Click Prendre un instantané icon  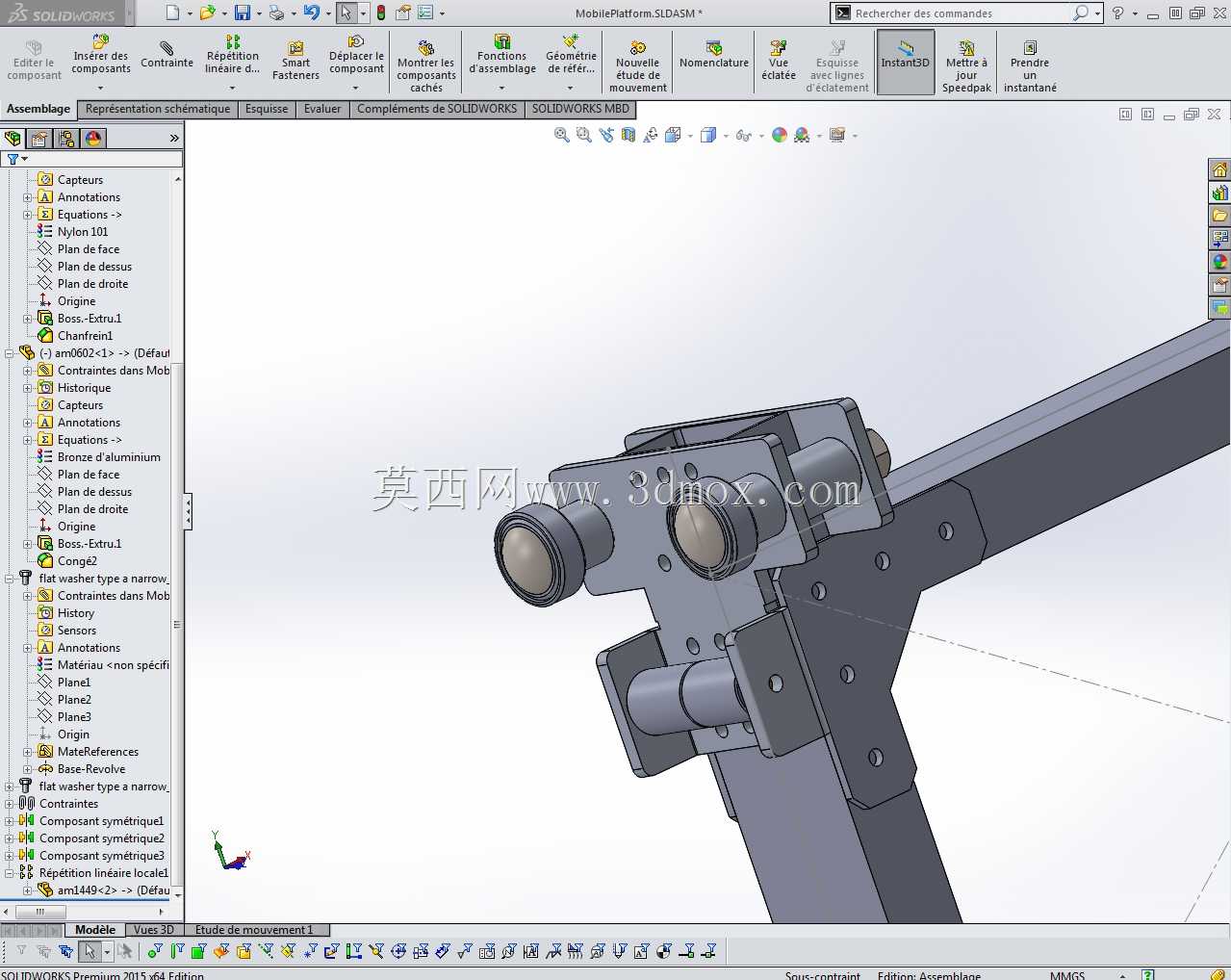coord(1030,66)
